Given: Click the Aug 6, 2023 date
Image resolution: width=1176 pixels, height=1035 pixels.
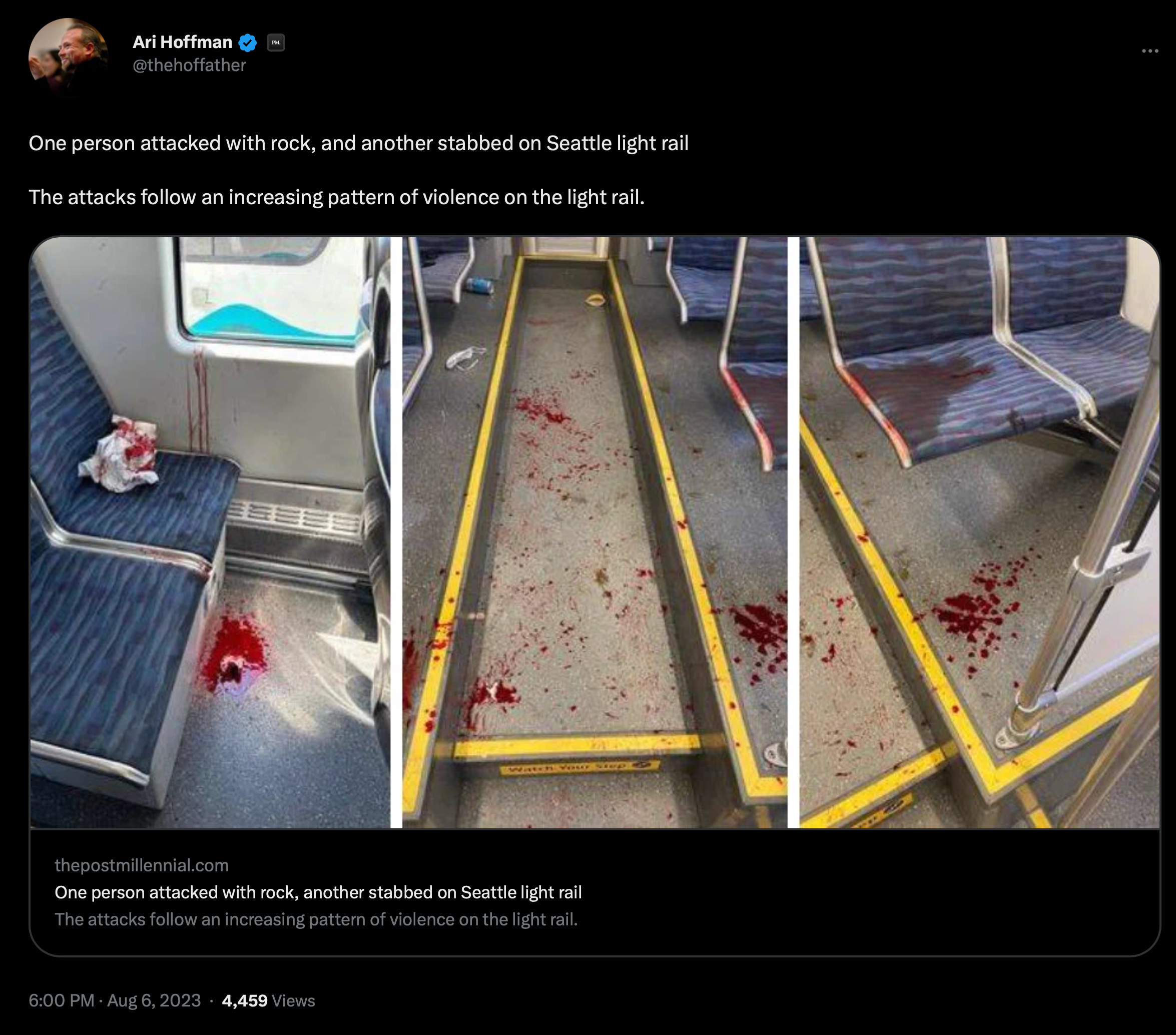Looking at the screenshot, I should 154,1000.
